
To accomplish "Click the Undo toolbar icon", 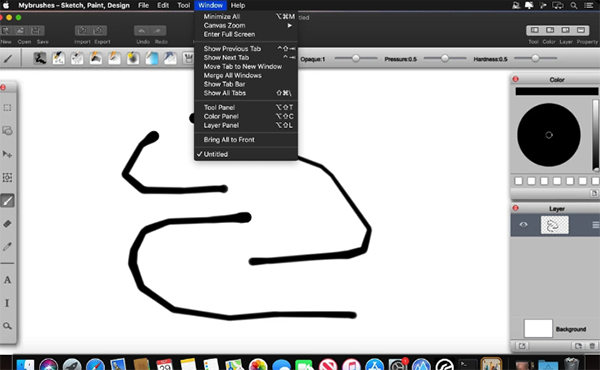I will coord(142,31).
